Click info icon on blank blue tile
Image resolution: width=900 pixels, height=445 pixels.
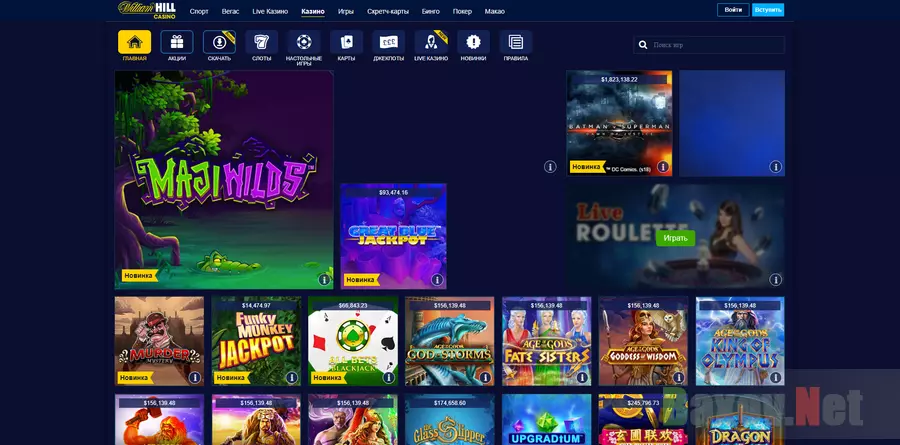coord(775,167)
